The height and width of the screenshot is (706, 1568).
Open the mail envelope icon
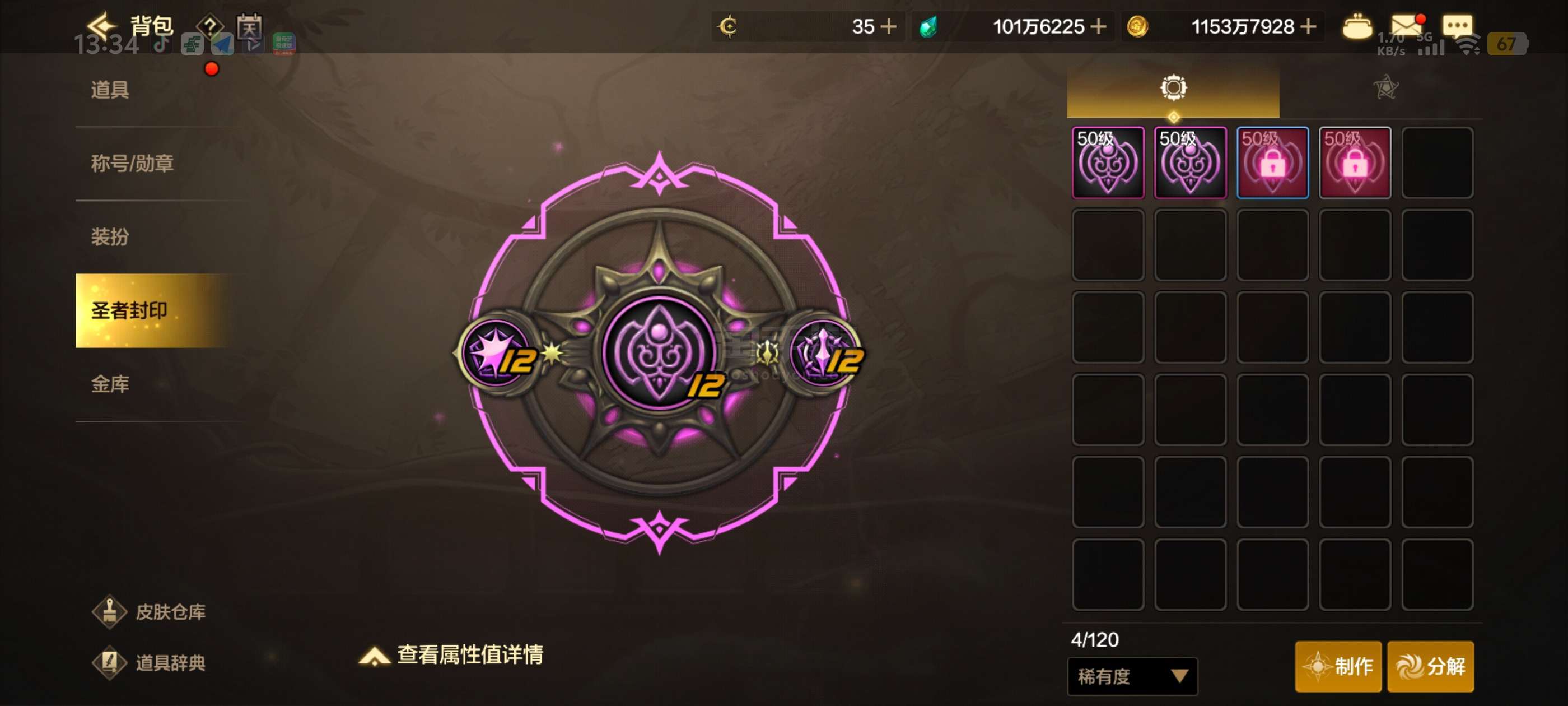1406,26
